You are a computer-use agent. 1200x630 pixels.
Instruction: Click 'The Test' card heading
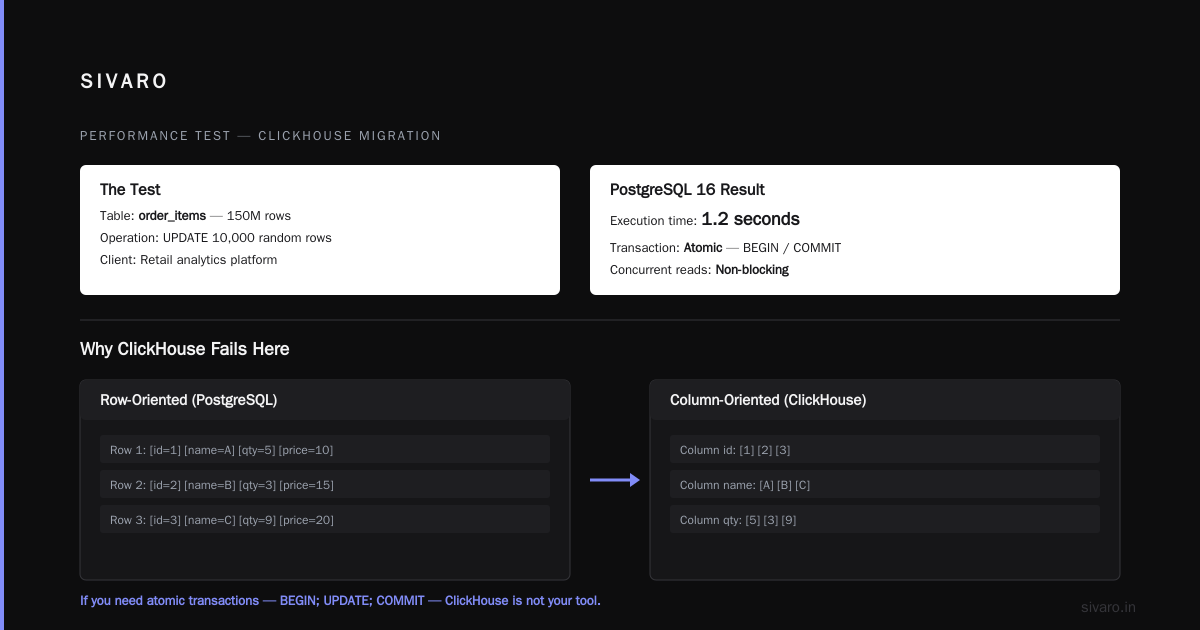(130, 190)
